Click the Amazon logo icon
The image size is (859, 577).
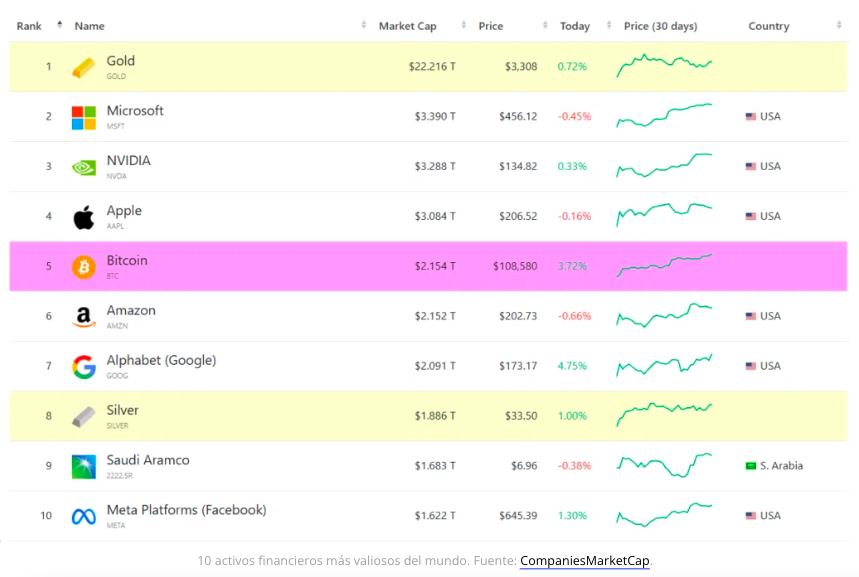point(84,317)
